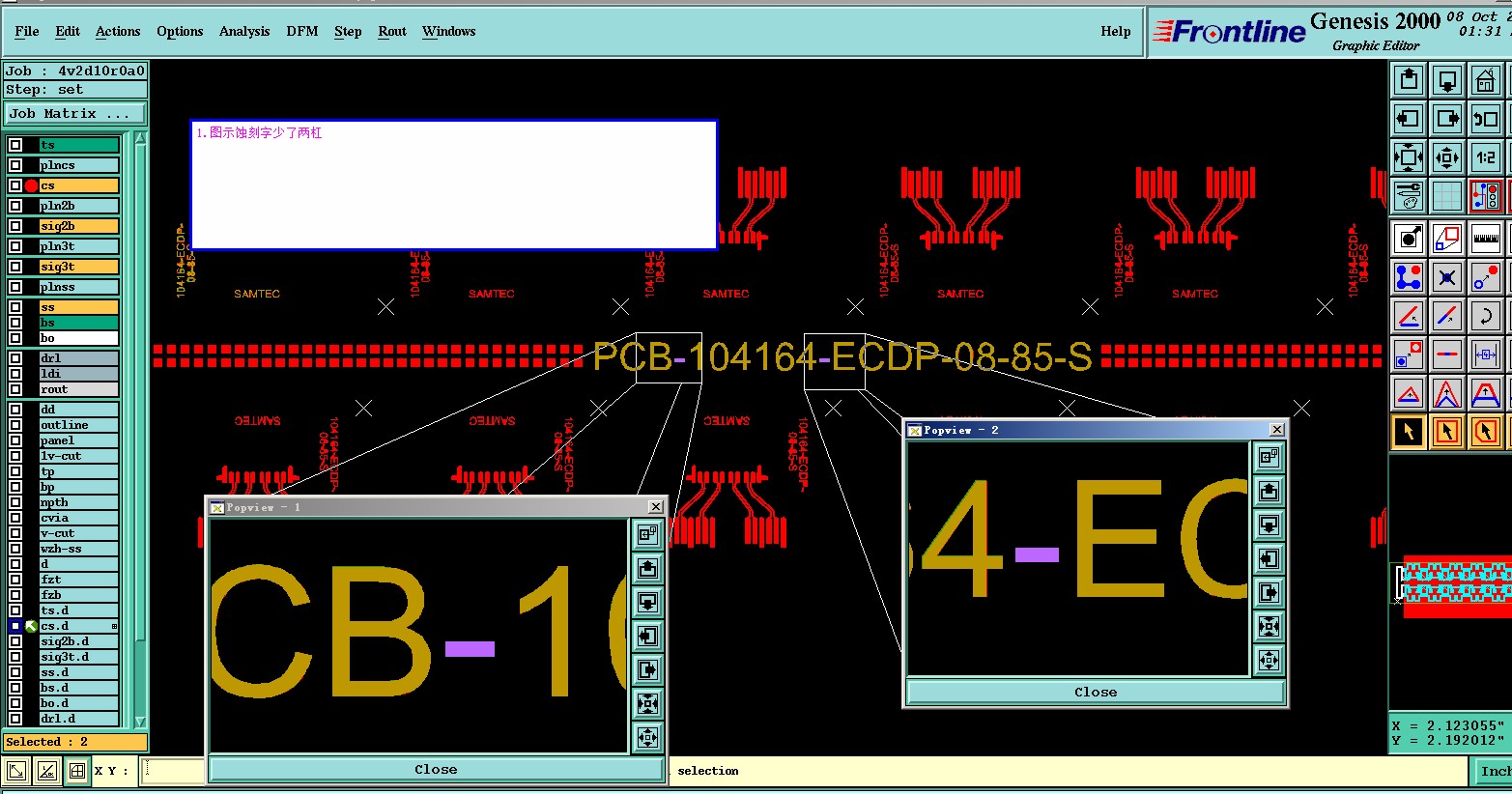Viewport: 1512px width, 794px height.
Task: Select the X crossed-dot tool
Action: coord(1447,278)
